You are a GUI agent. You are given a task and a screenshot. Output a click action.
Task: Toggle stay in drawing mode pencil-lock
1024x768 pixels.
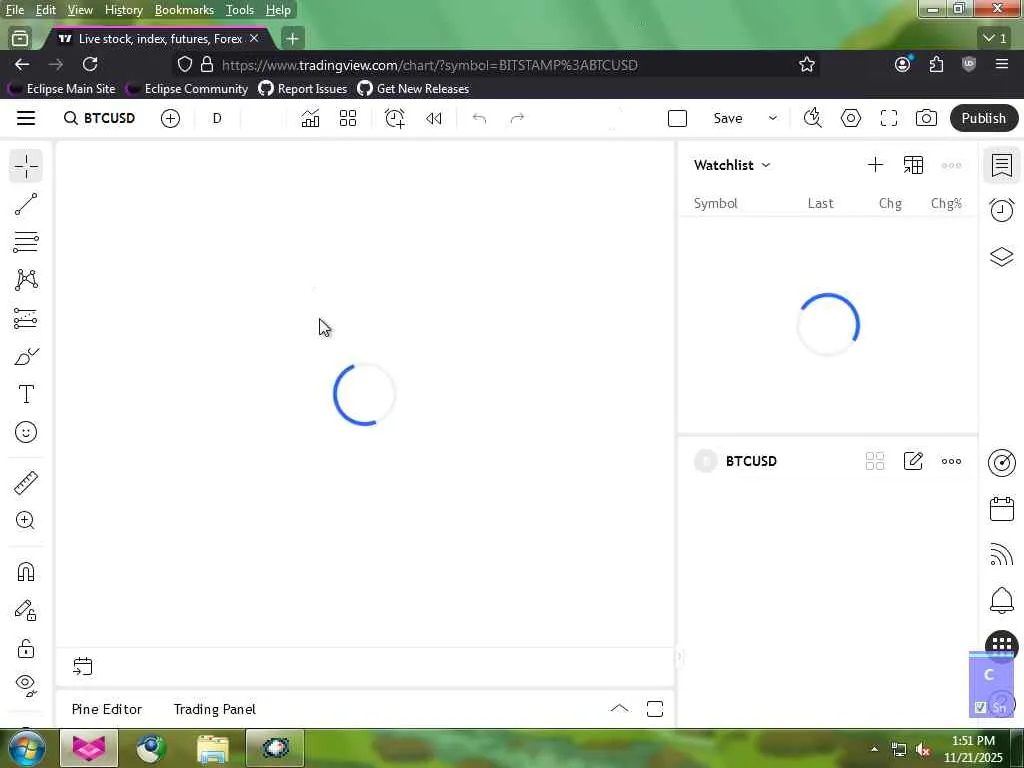coord(26,610)
